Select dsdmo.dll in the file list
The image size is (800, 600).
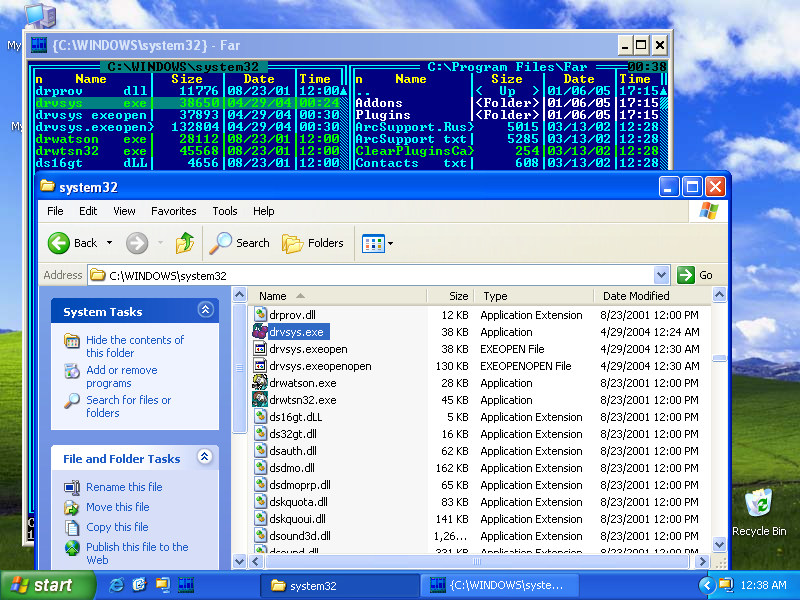[292, 468]
